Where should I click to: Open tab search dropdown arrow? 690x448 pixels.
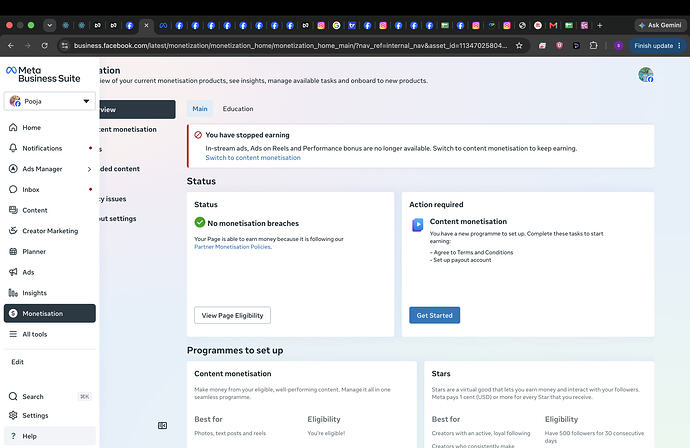[50, 26]
